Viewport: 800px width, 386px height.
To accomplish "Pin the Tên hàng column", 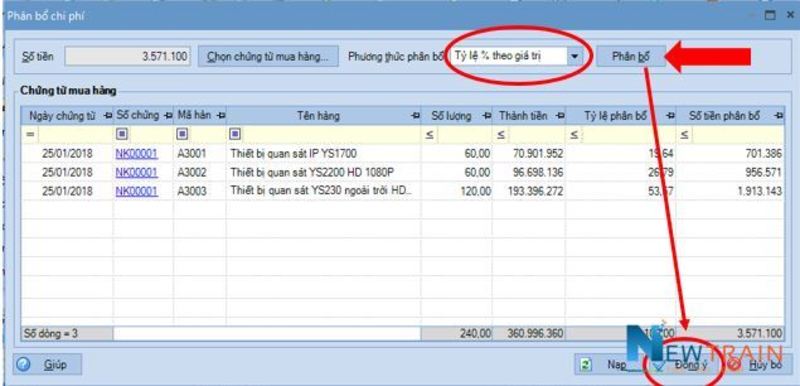I will pos(416,116).
